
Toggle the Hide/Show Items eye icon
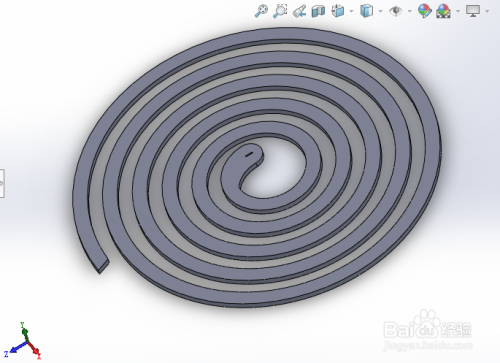[x=395, y=11]
